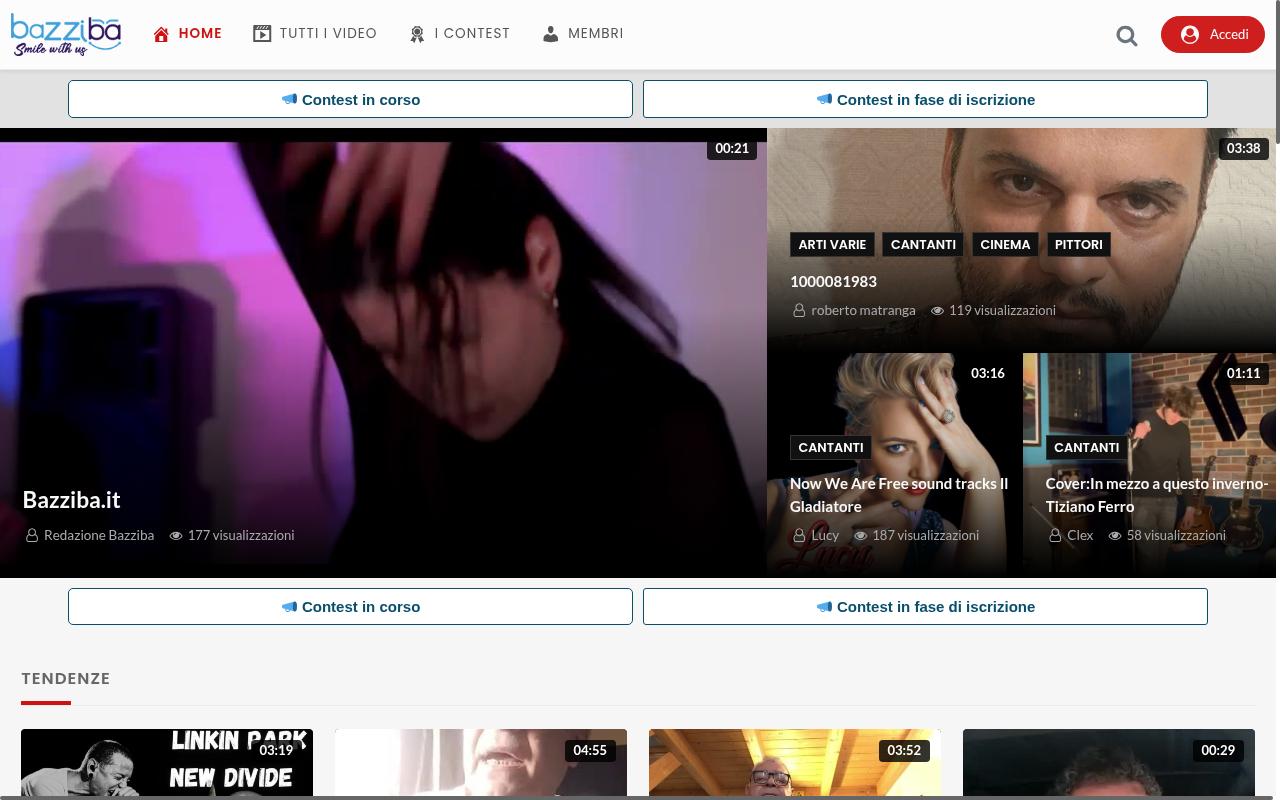This screenshot has height=800, width=1280.
Task: Open the I Contest menu
Action: [x=460, y=34]
